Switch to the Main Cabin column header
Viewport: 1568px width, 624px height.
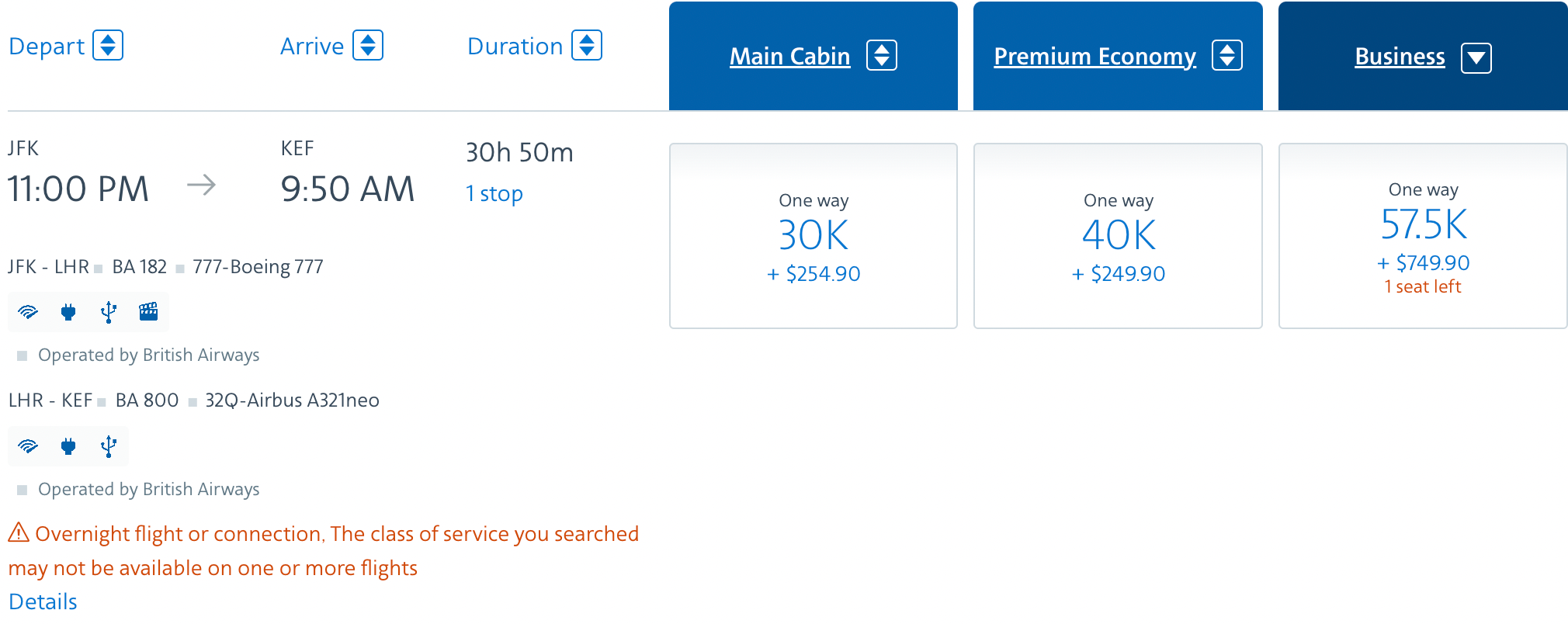click(x=789, y=56)
